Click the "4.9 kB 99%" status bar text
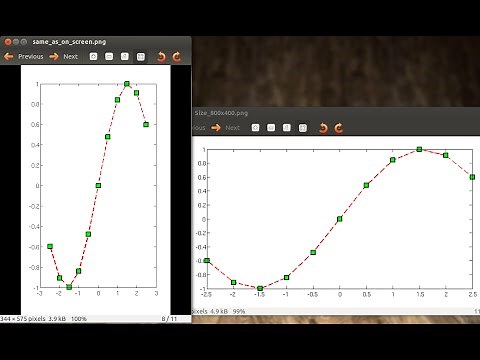The width and height of the screenshot is (480, 360). [x=228, y=311]
